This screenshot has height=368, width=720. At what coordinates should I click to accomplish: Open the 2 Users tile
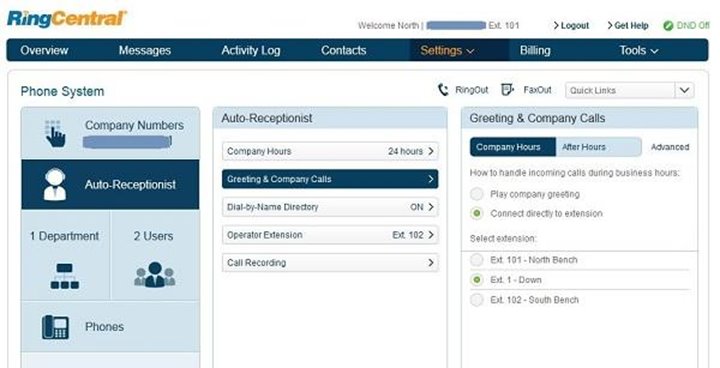click(155, 255)
